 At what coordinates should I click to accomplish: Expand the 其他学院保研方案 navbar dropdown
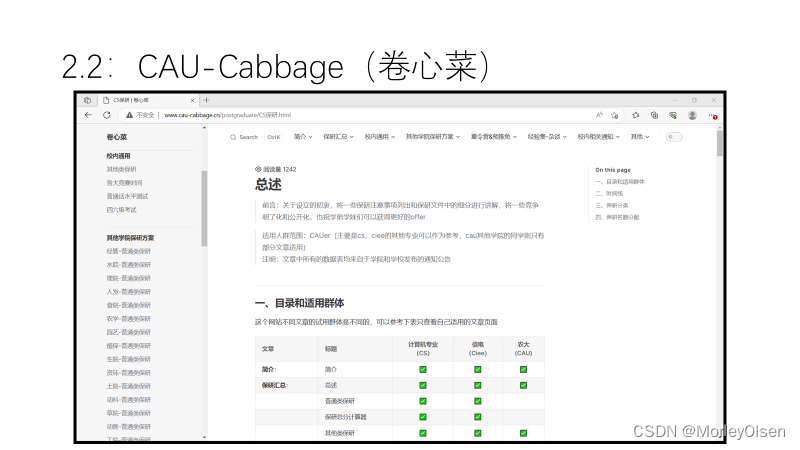point(433,137)
